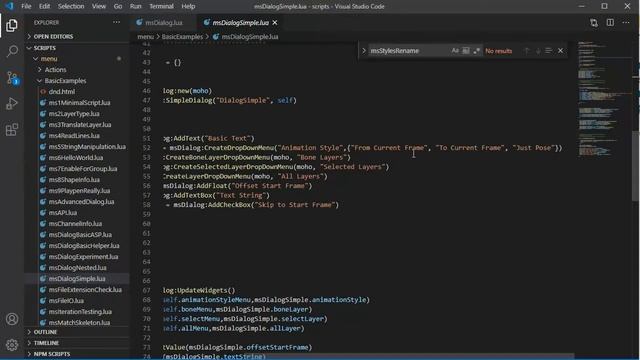Image resolution: width=640 pixels, height=360 pixels.
Task: Click the code minimap overview
Action: (604, 100)
